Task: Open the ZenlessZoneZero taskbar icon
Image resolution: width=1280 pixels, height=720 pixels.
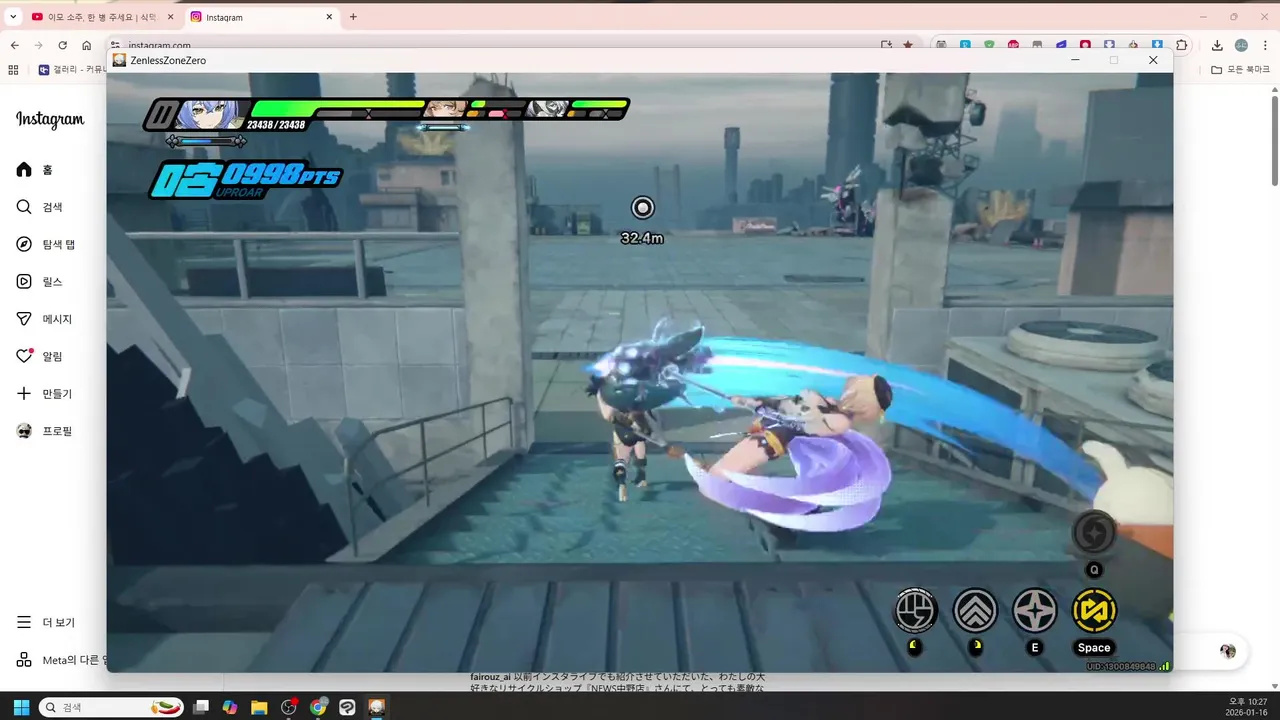Action: coord(377,707)
